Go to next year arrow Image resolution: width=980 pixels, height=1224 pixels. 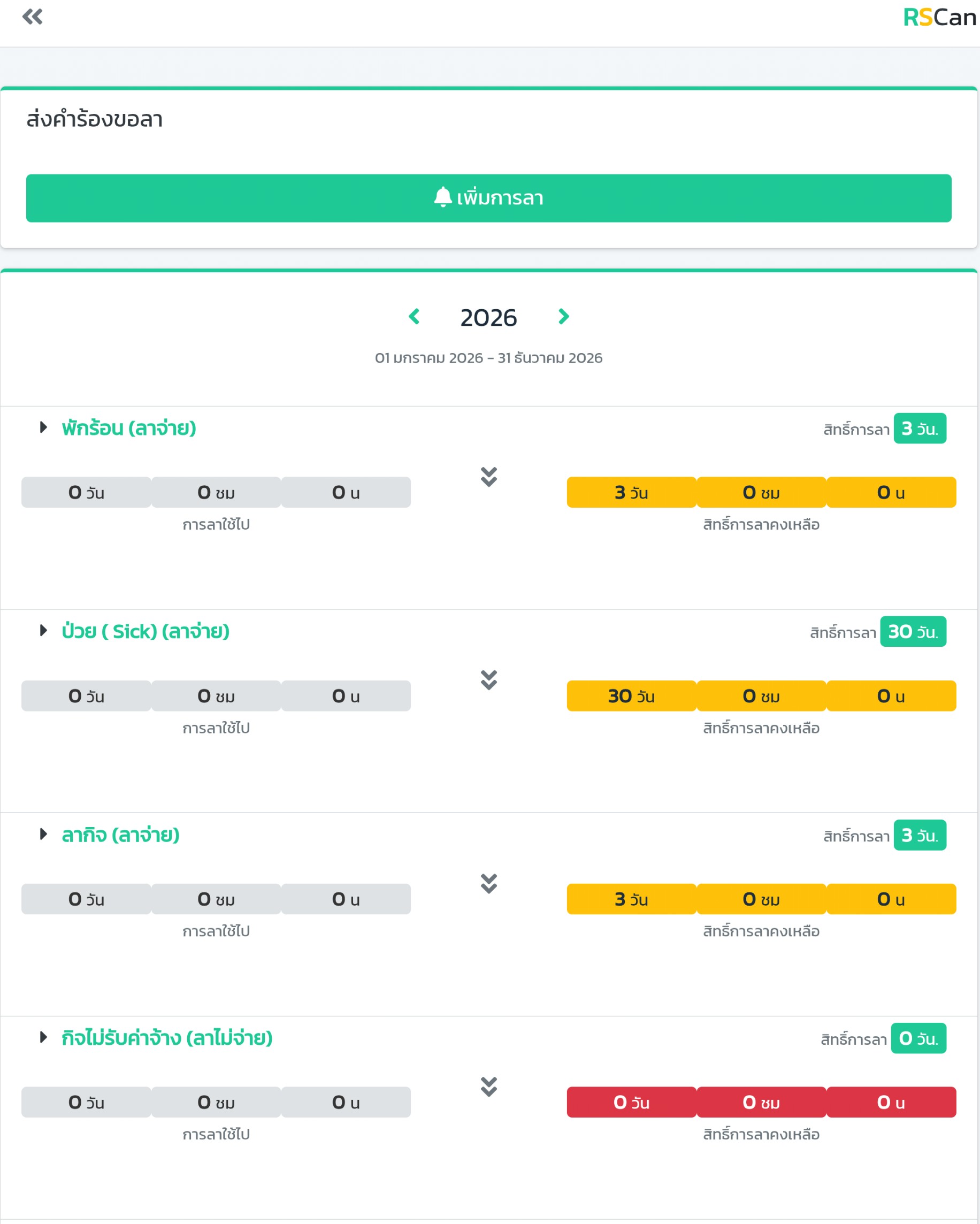[x=563, y=316]
